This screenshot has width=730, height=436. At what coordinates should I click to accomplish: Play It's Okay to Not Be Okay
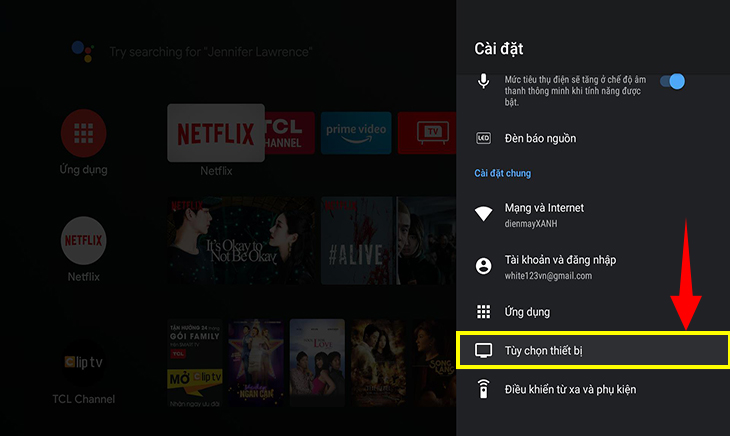242,241
